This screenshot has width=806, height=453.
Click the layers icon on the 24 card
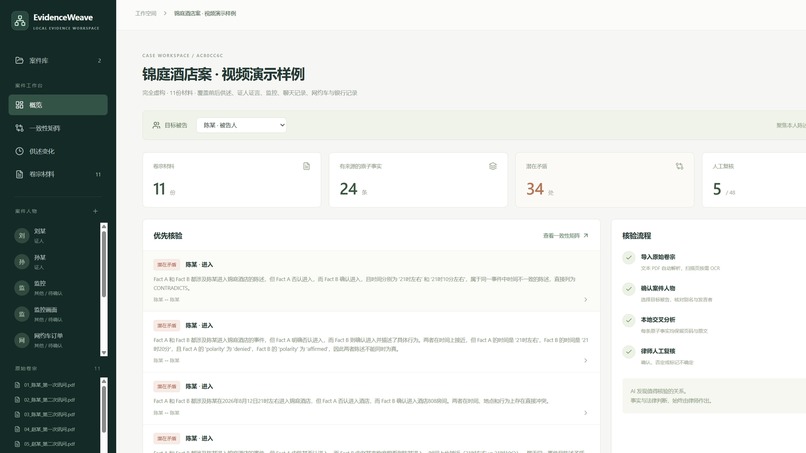493,166
